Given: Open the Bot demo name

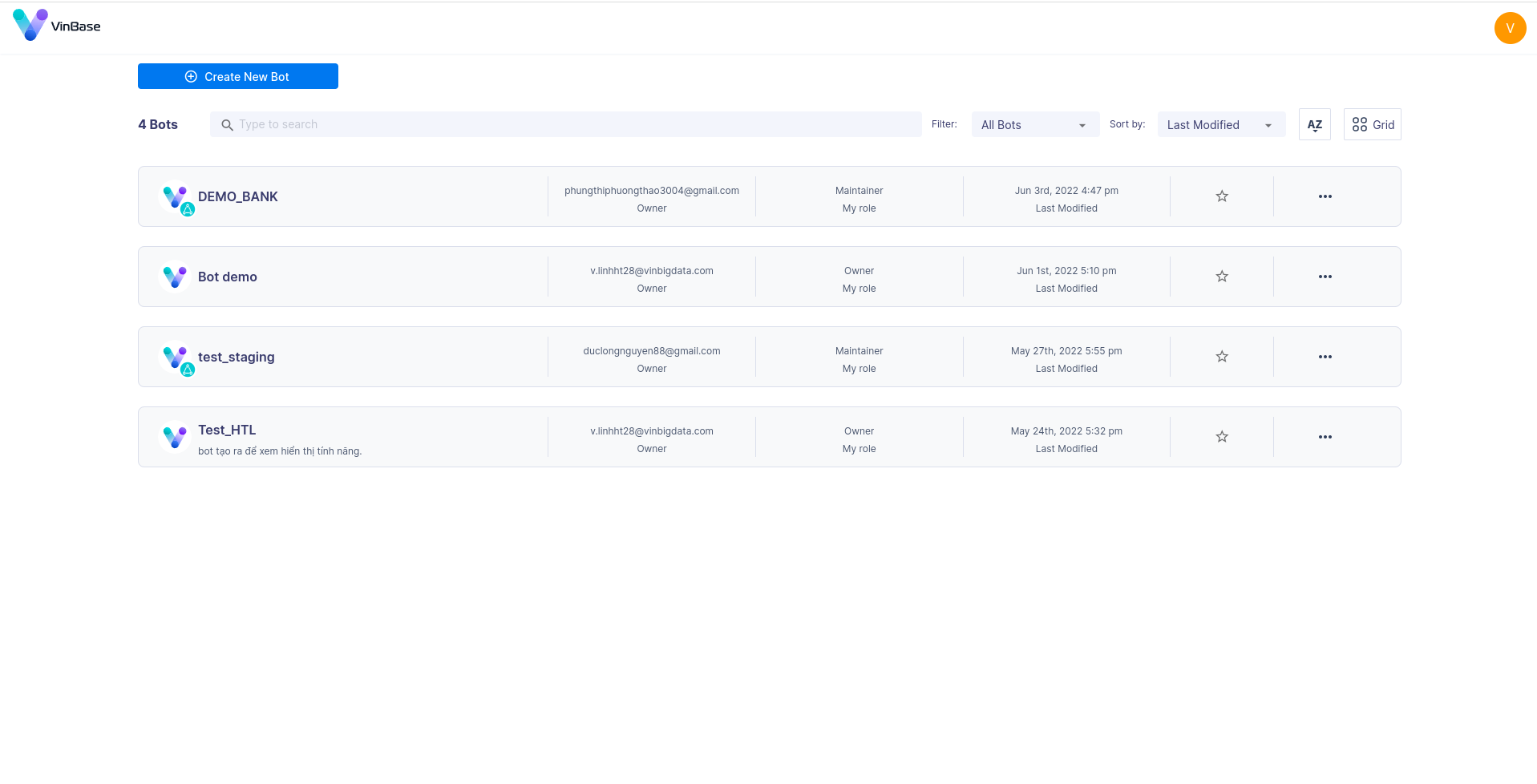Looking at the screenshot, I should (228, 277).
